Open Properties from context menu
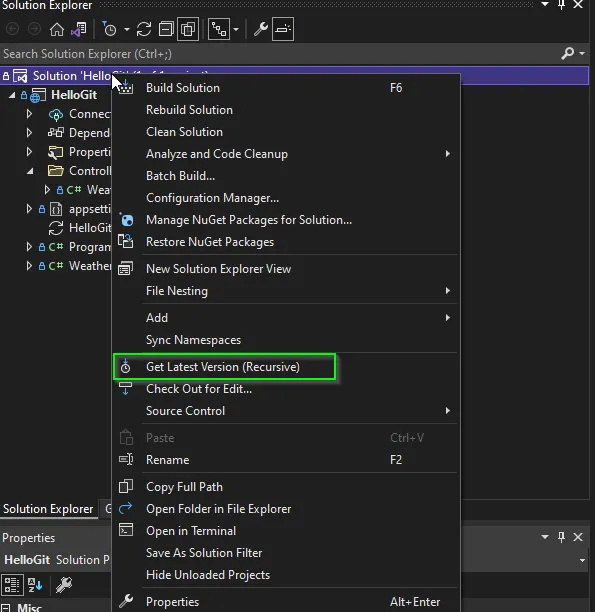The height and width of the screenshot is (612, 595). [286, 601]
